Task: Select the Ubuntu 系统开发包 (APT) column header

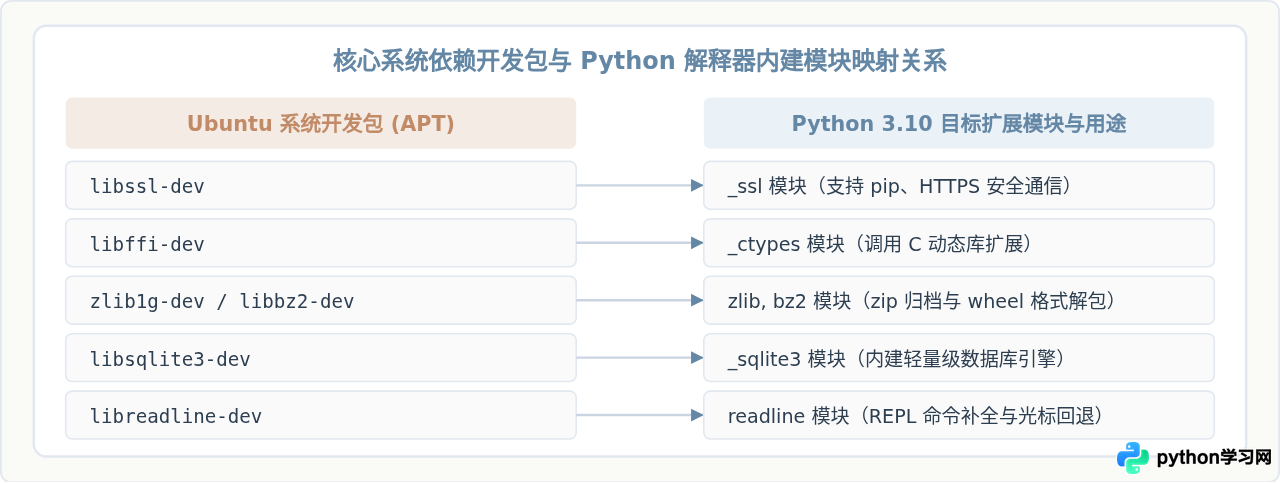Action: click(x=321, y=123)
